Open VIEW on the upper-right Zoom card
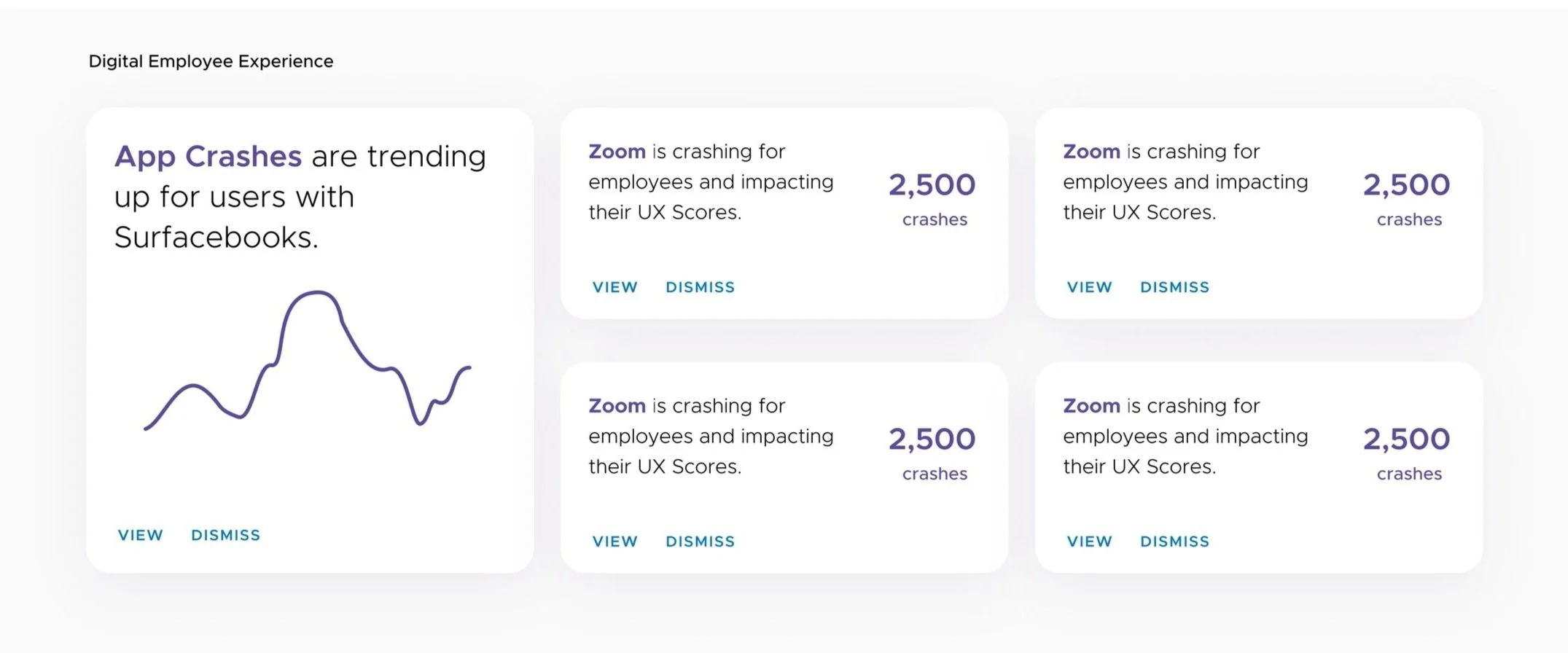 1089,287
